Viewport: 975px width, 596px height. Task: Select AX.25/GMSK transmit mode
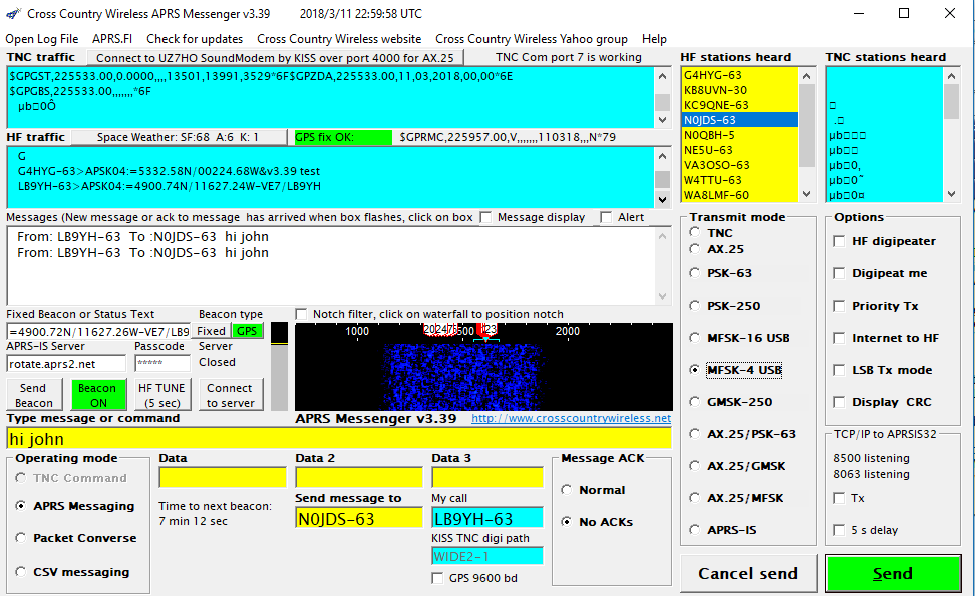(x=695, y=466)
